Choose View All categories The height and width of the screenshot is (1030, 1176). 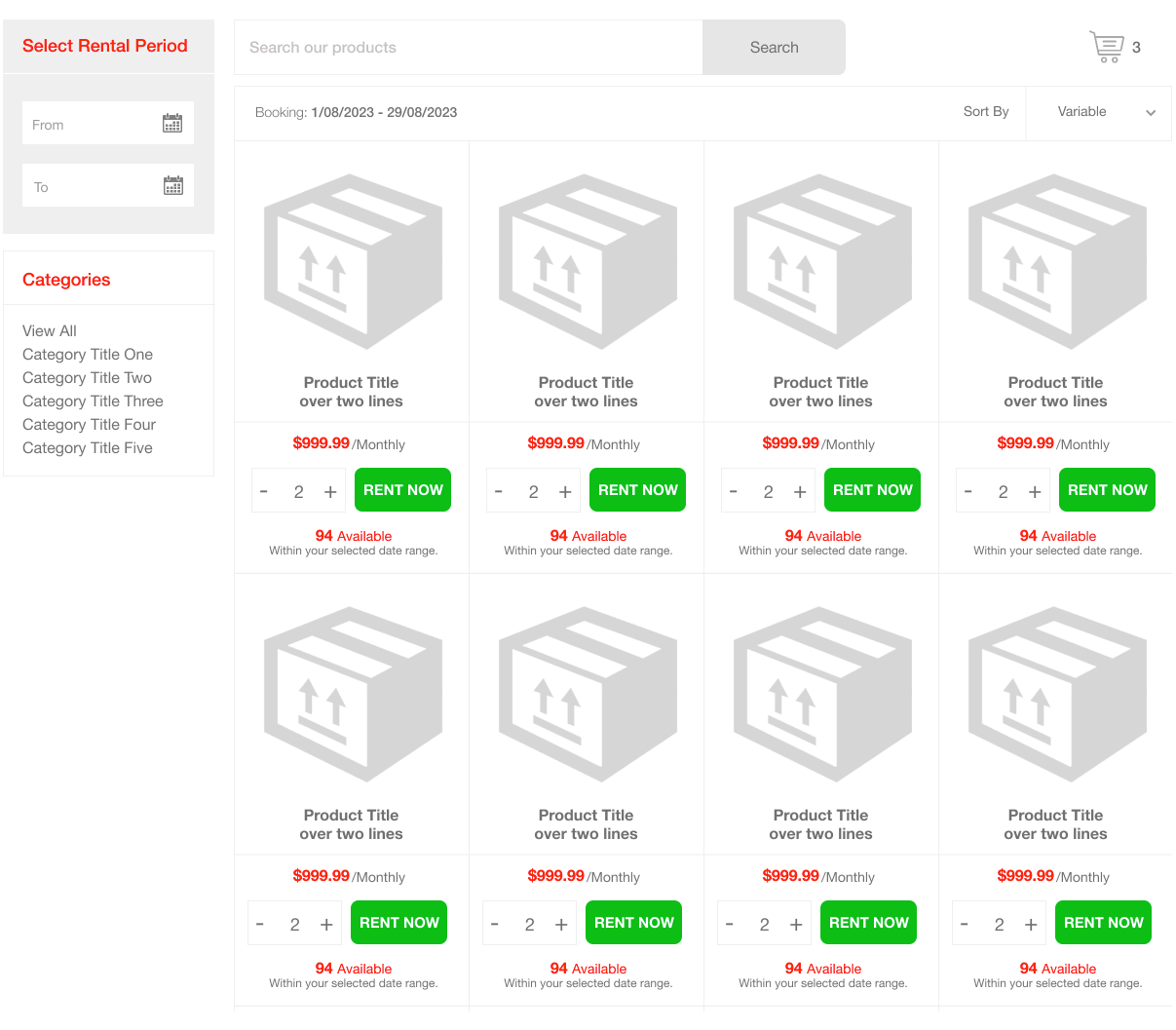pyautogui.click(x=50, y=331)
